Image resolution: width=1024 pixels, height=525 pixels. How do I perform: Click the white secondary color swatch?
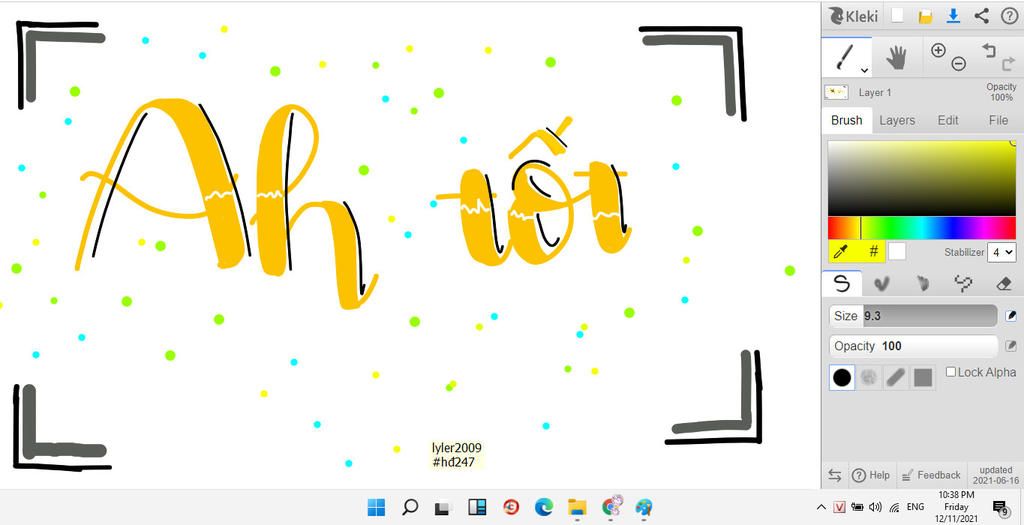tap(897, 251)
